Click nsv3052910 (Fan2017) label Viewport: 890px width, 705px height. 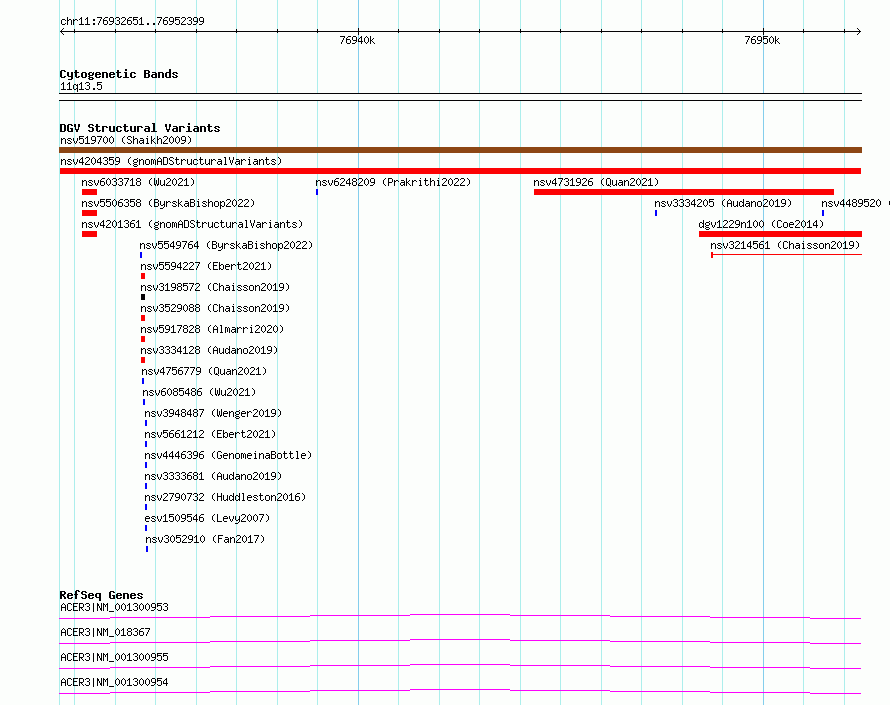205,539
